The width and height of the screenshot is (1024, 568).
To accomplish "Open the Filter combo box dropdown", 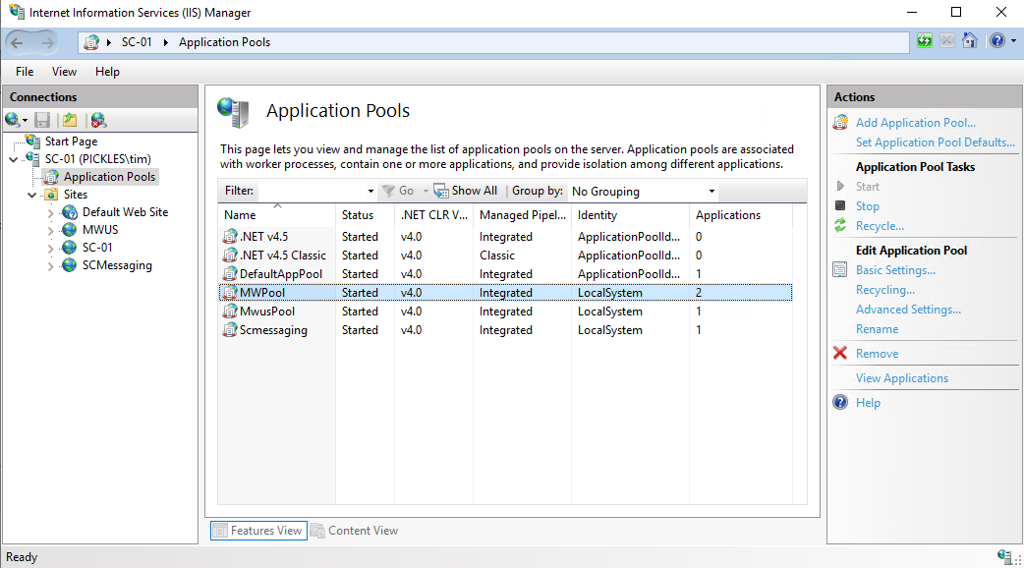I will 370,191.
